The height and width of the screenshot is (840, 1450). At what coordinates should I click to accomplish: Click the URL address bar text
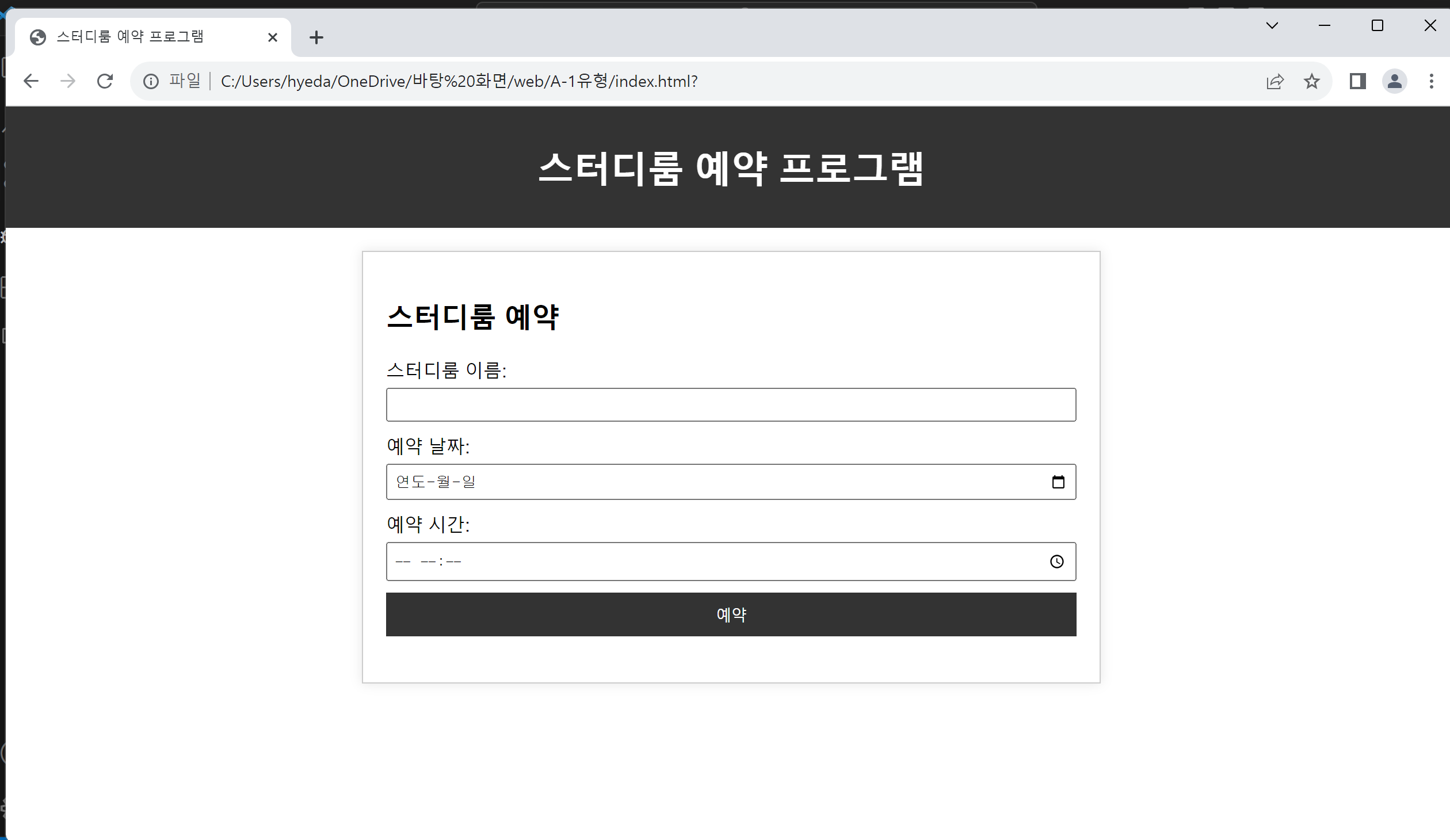459,81
